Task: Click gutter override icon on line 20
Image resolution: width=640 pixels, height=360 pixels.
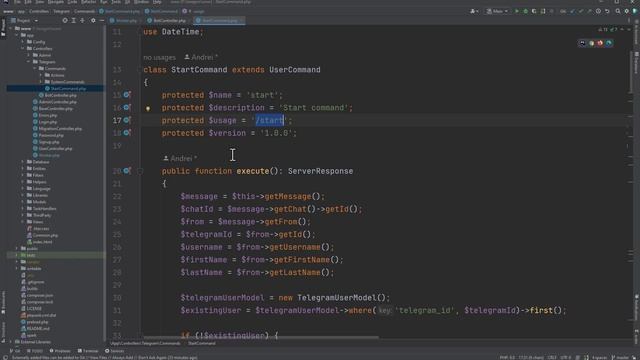Action: click(x=127, y=171)
